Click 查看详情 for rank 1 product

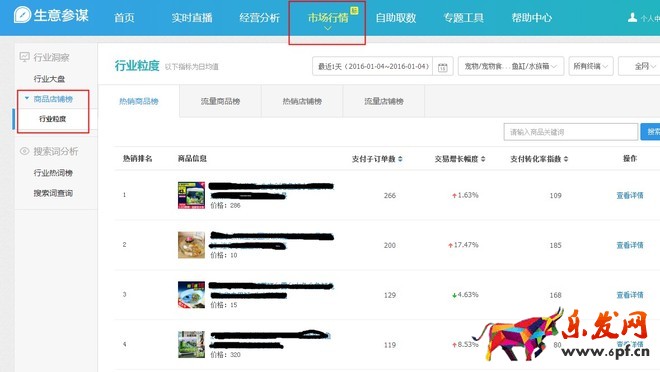[630, 195]
